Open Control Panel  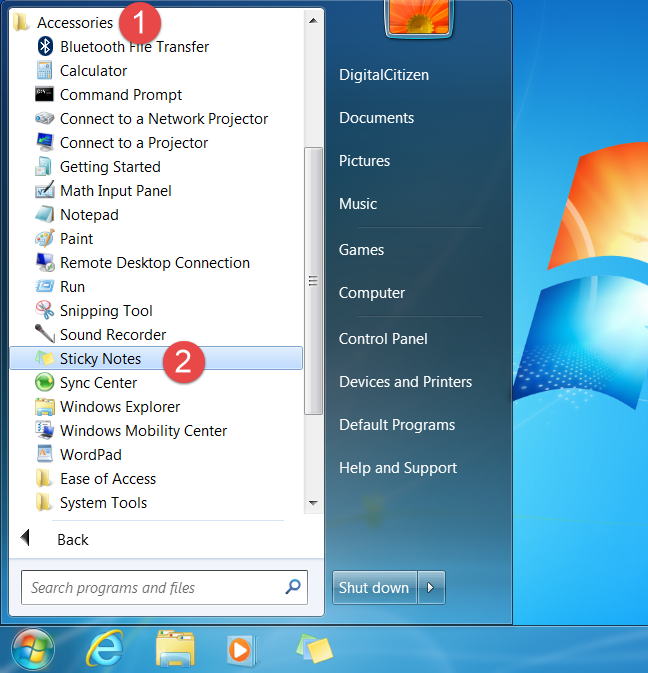[383, 339]
